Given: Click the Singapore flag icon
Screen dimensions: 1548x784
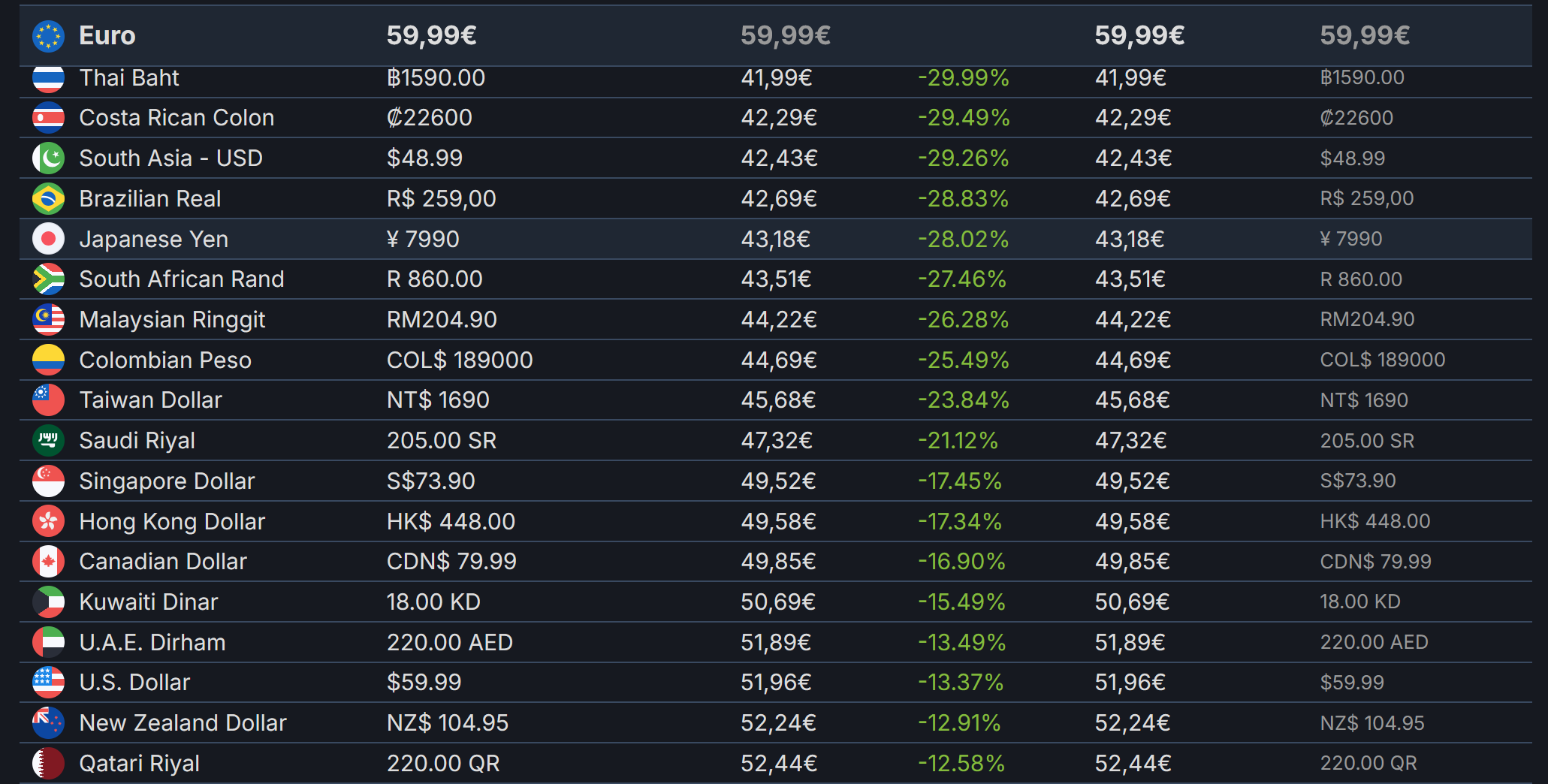Looking at the screenshot, I should point(48,481).
